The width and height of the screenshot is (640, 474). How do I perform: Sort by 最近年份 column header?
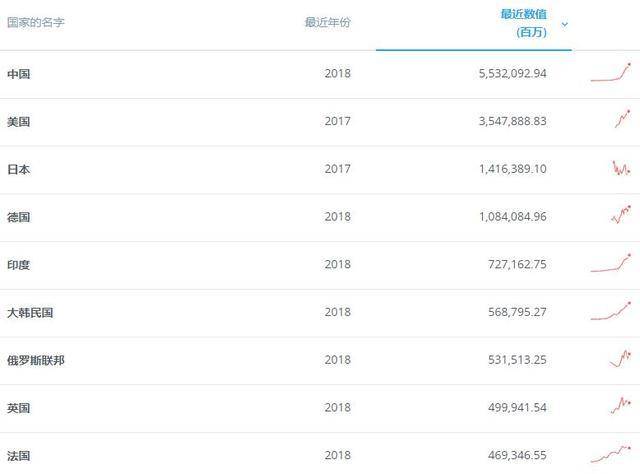[328, 22]
